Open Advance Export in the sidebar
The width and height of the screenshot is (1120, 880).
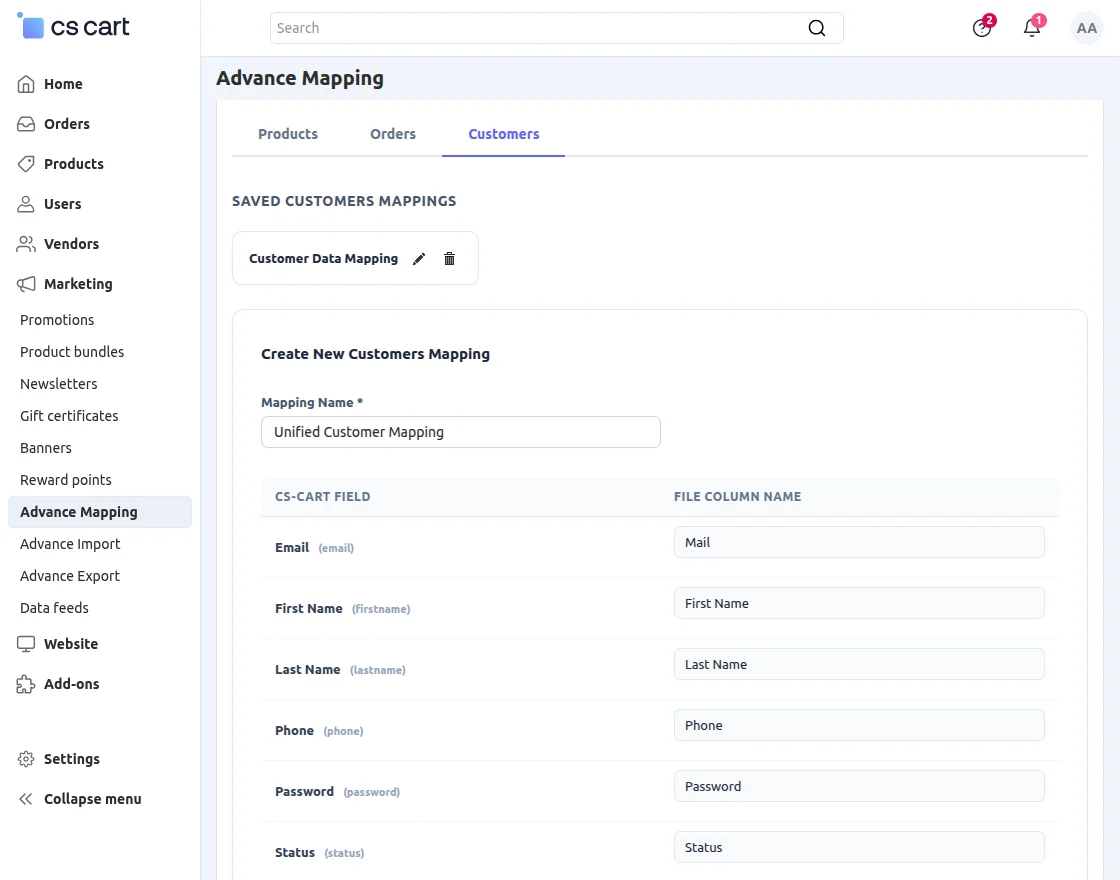point(70,576)
